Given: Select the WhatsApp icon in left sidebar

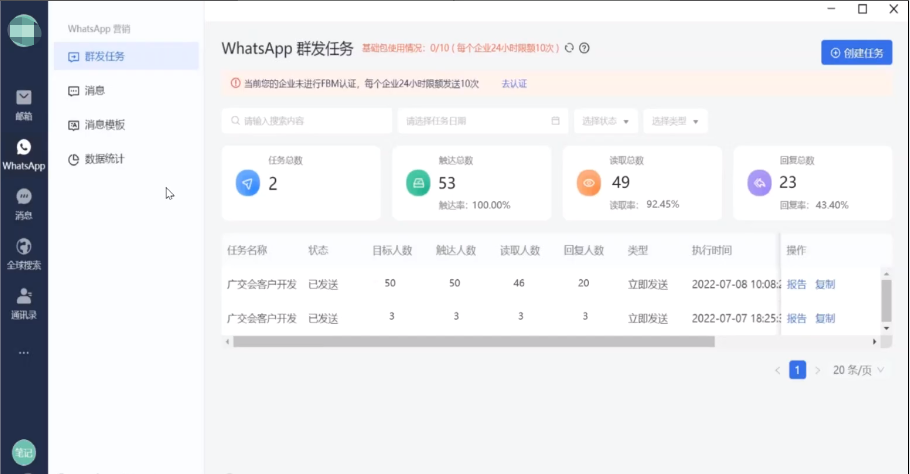Looking at the screenshot, I should (x=24, y=147).
